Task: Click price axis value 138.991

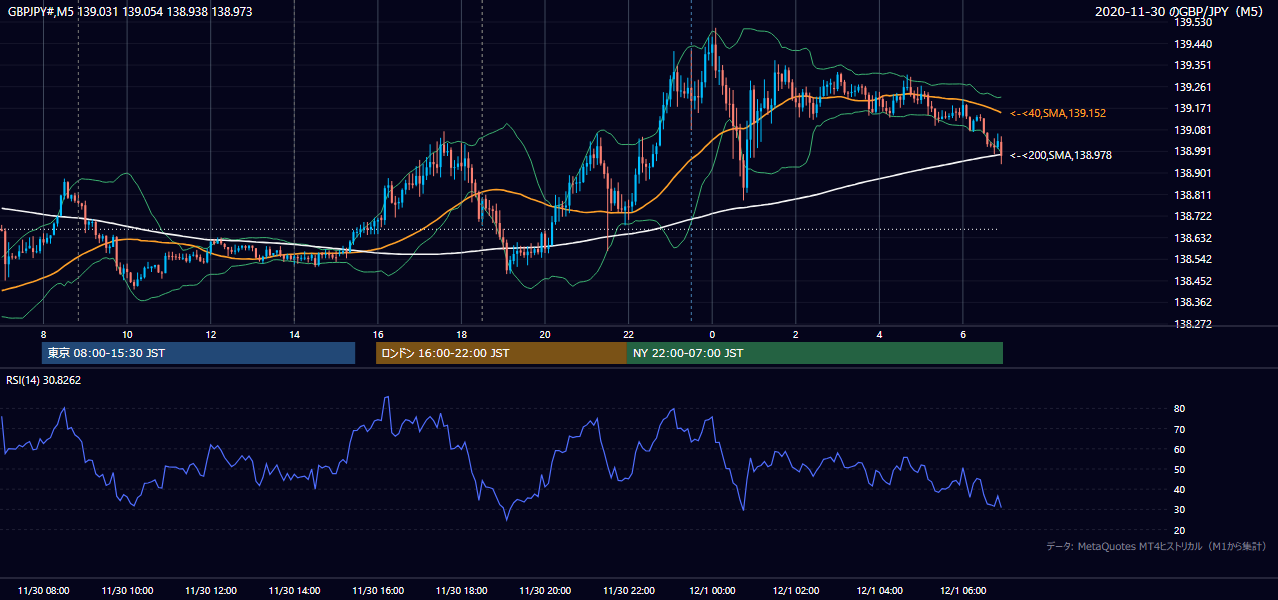Action: [1194, 151]
